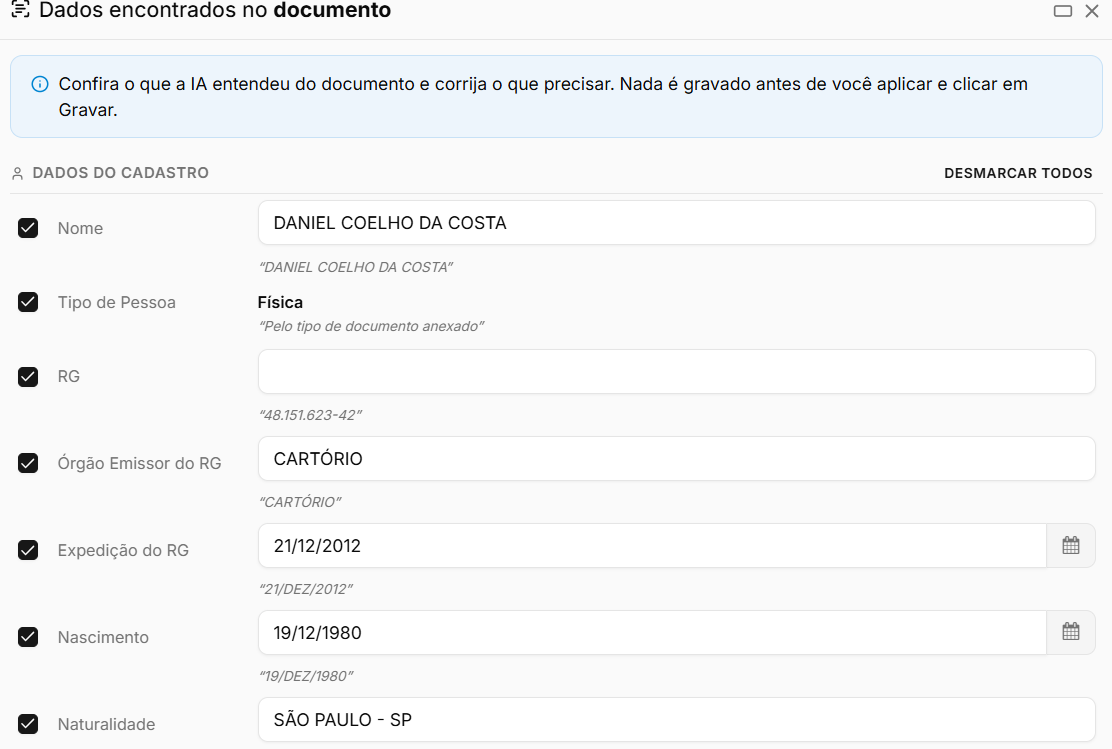Open calendar picker for Expedição do RG
The width and height of the screenshot is (1112, 749).
click(1071, 545)
